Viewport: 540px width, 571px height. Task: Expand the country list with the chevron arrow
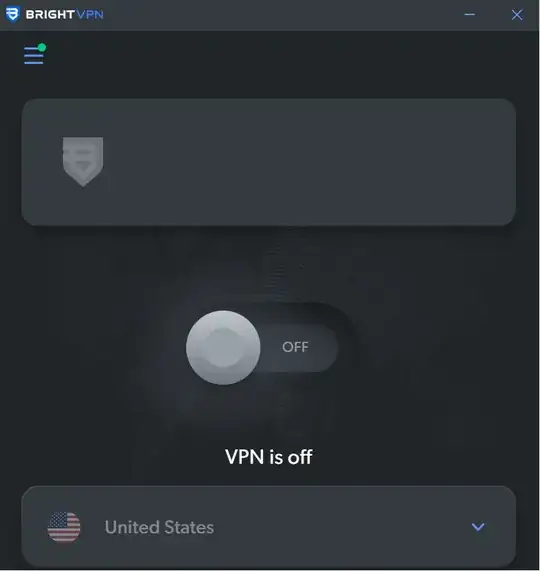478,527
